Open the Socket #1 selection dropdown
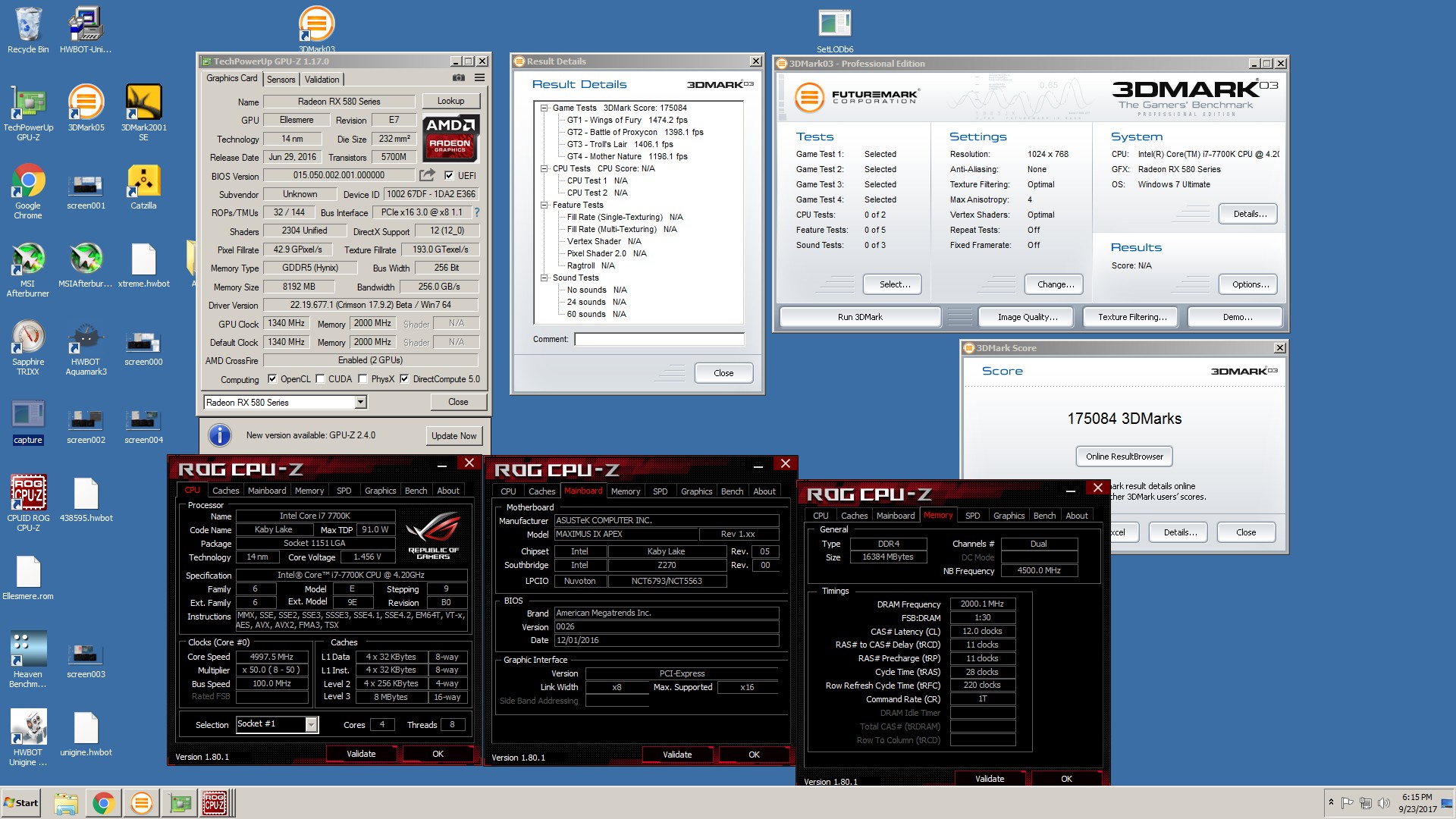The width and height of the screenshot is (1456, 819). [x=277, y=724]
